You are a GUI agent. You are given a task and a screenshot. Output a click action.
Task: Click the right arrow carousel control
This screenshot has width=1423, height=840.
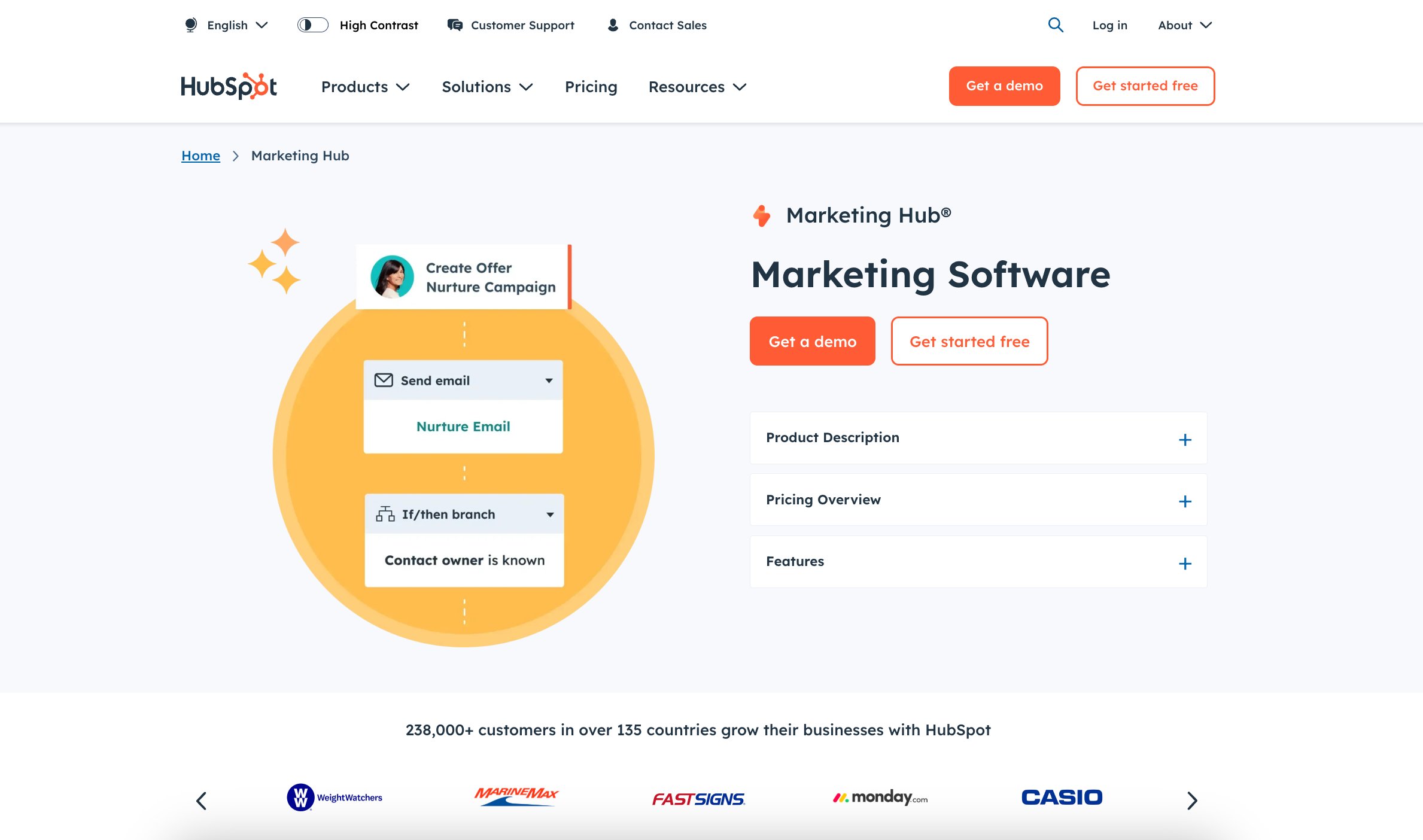tap(1192, 800)
